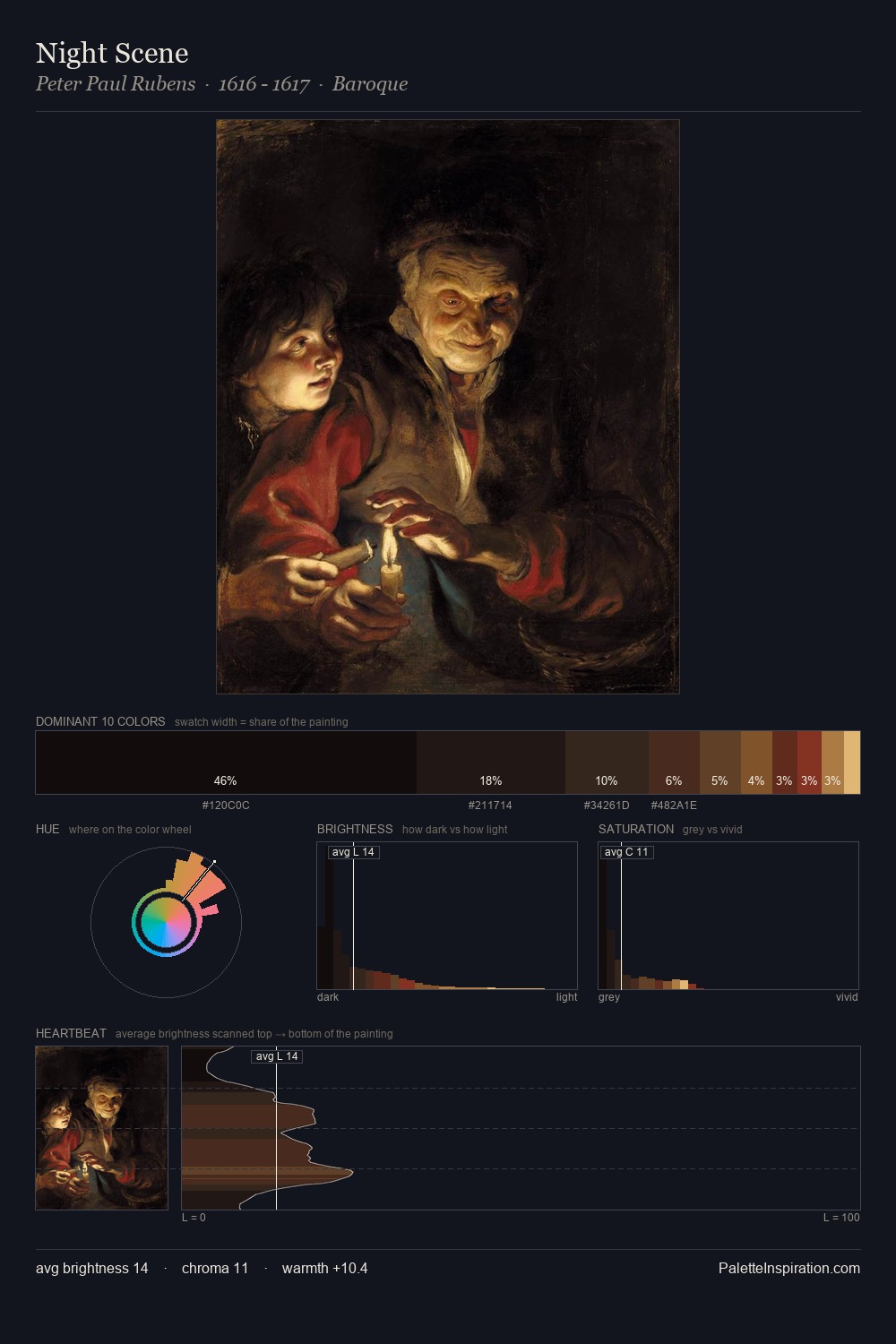Click the 'BRIGHTNESS' section heading
Screen dimensions: 896x1344
click(355, 829)
